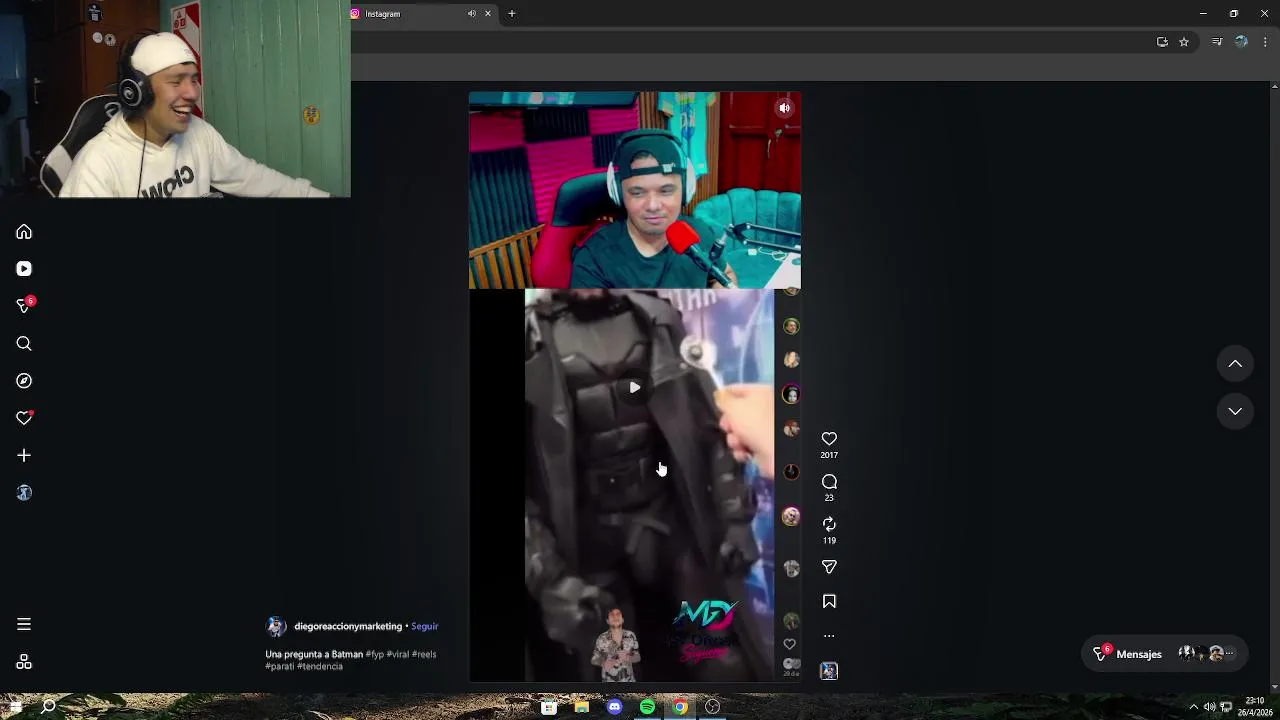Open the reel audio thumbnail
The width and height of the screenshot is (1280, 720).
coord(829,671)
